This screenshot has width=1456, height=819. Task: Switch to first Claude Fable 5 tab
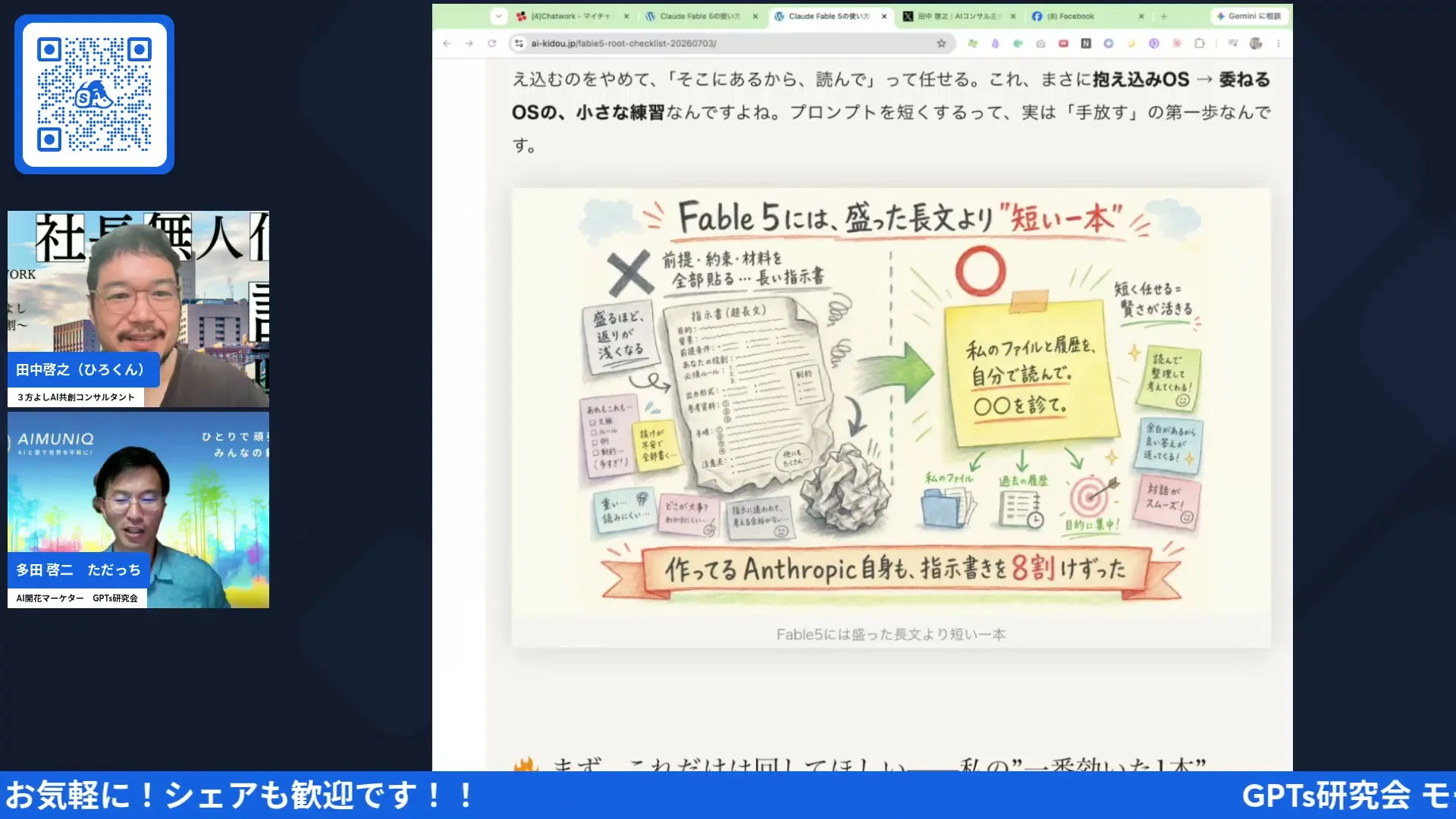coord(701,16)
